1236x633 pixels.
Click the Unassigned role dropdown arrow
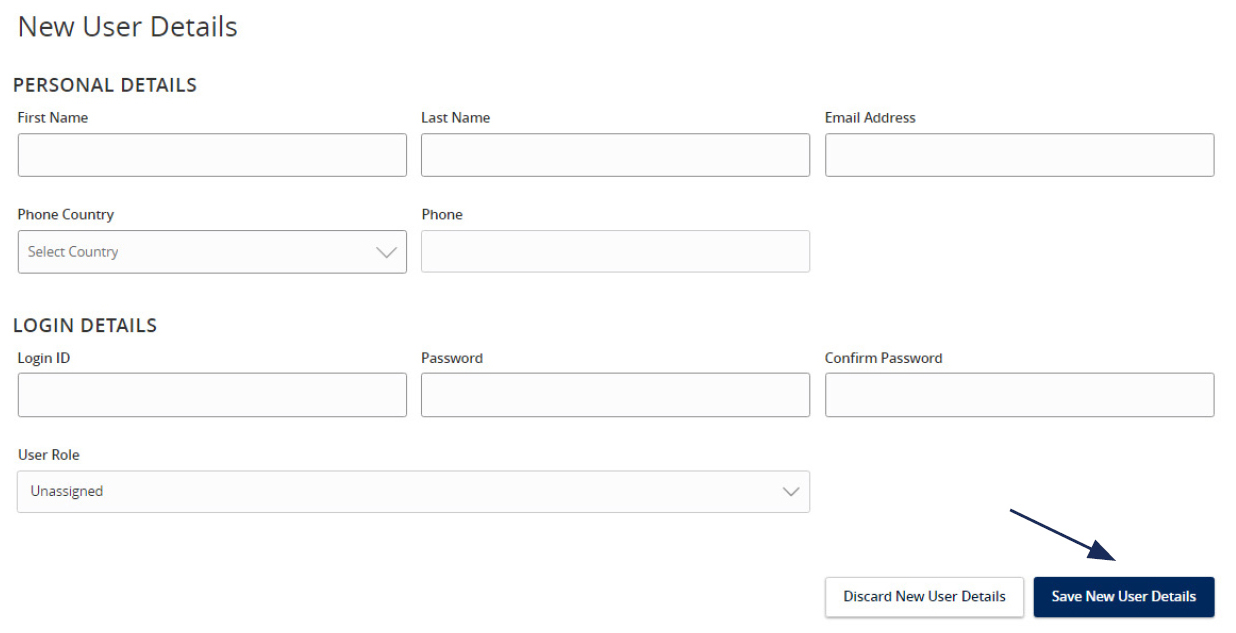[789, 491]
